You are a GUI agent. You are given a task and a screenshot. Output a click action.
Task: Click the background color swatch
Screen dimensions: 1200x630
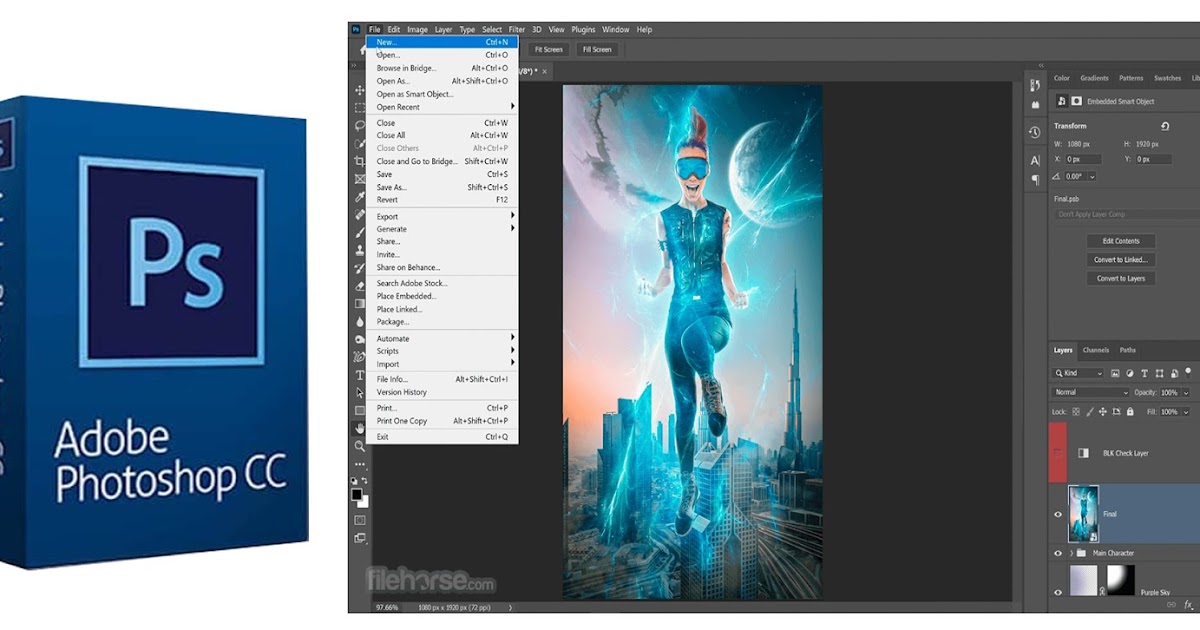pyautogui.click(x=364, y=501)
